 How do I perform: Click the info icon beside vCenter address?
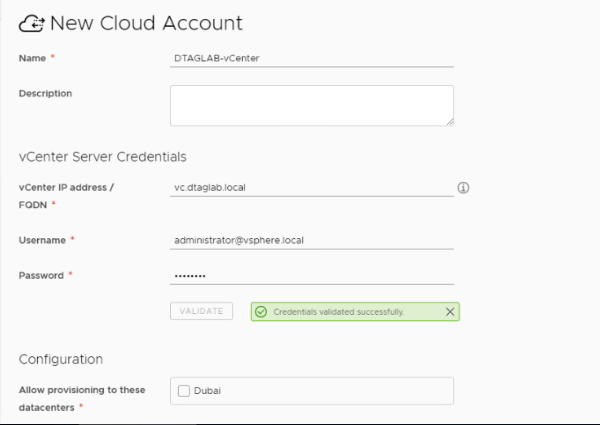pos(463,187)
